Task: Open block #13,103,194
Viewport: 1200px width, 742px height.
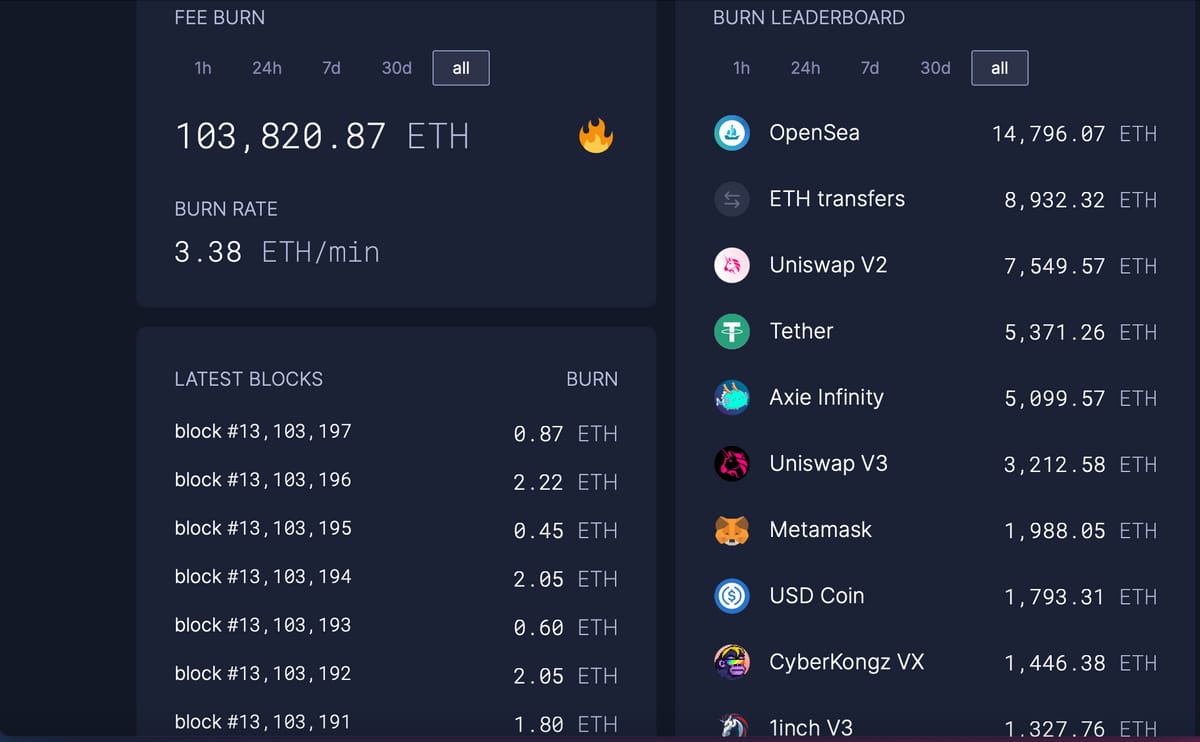Action: point(263,577)
